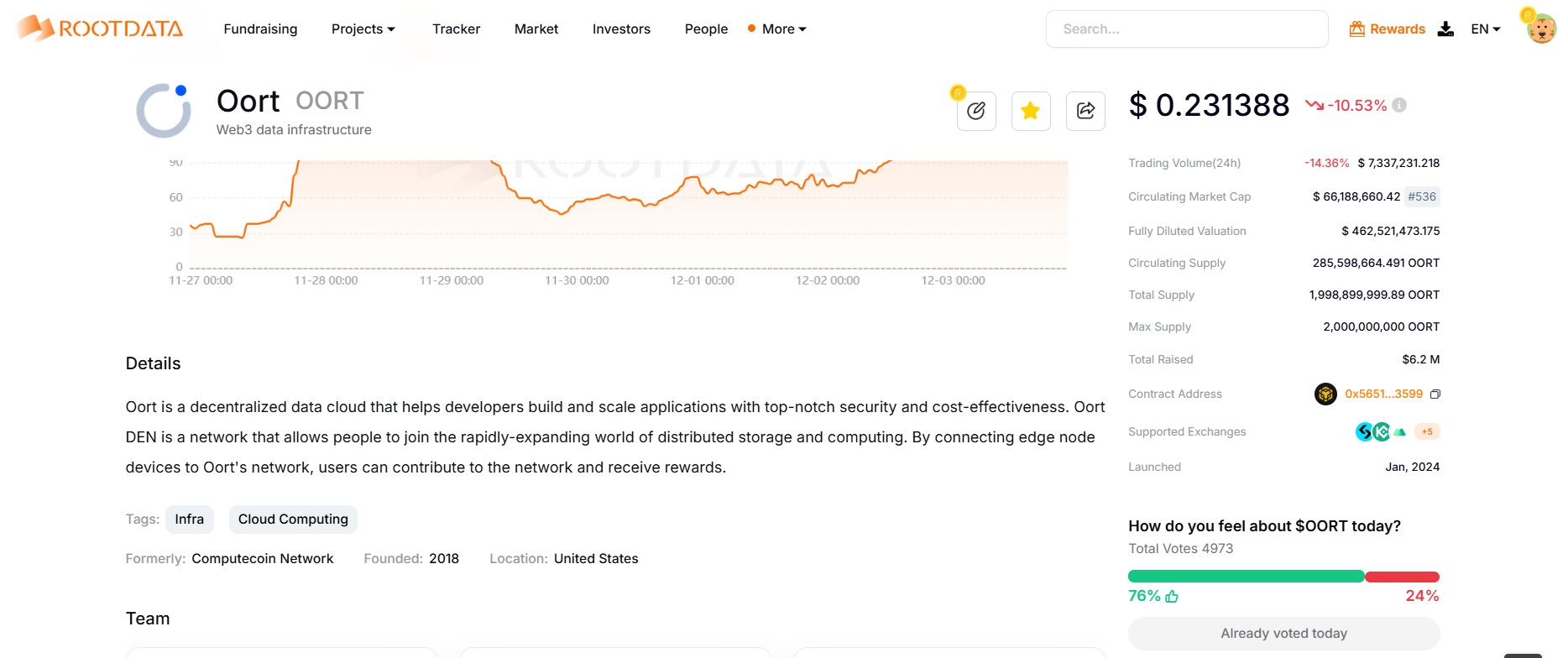Click the -10.53% price change value
This screenshot has height=658, width=1568.
click(1356, 105)
